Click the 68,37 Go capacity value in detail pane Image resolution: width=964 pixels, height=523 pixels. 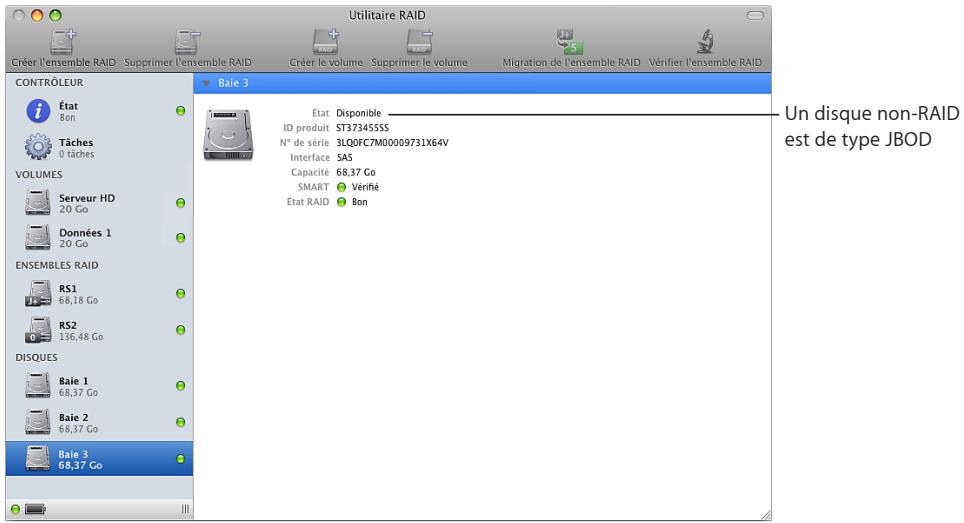[x=356, y=172]
